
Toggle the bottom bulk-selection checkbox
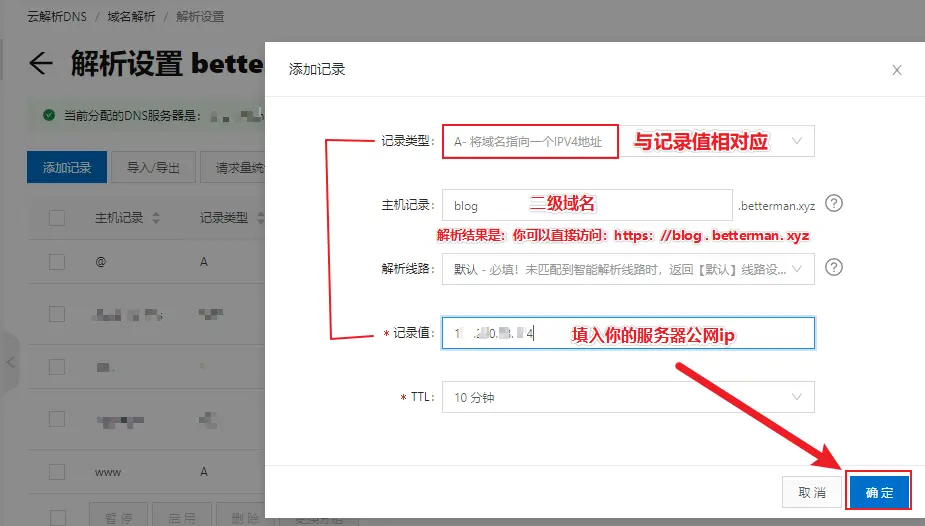[x=58, y=518]
